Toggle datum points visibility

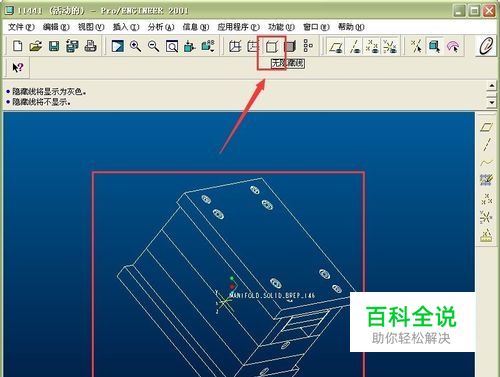tap(372, 46)
